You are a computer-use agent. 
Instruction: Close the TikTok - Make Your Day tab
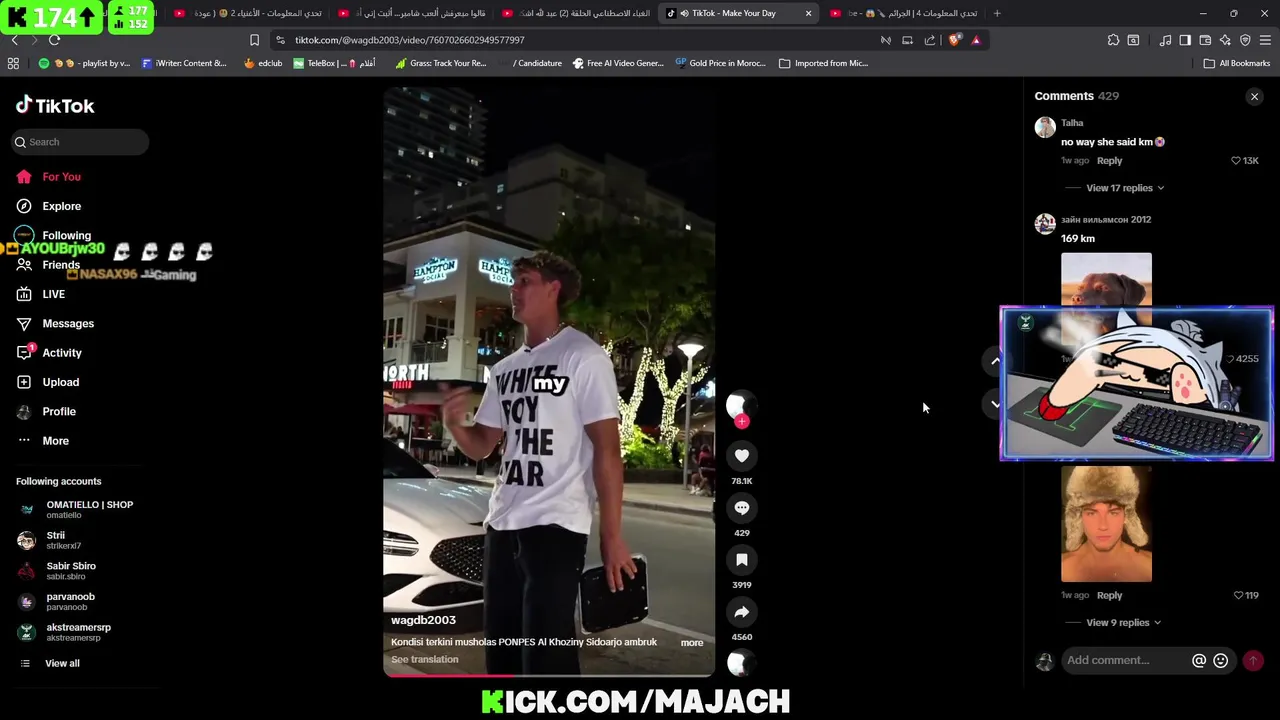[x=808, y=13]
